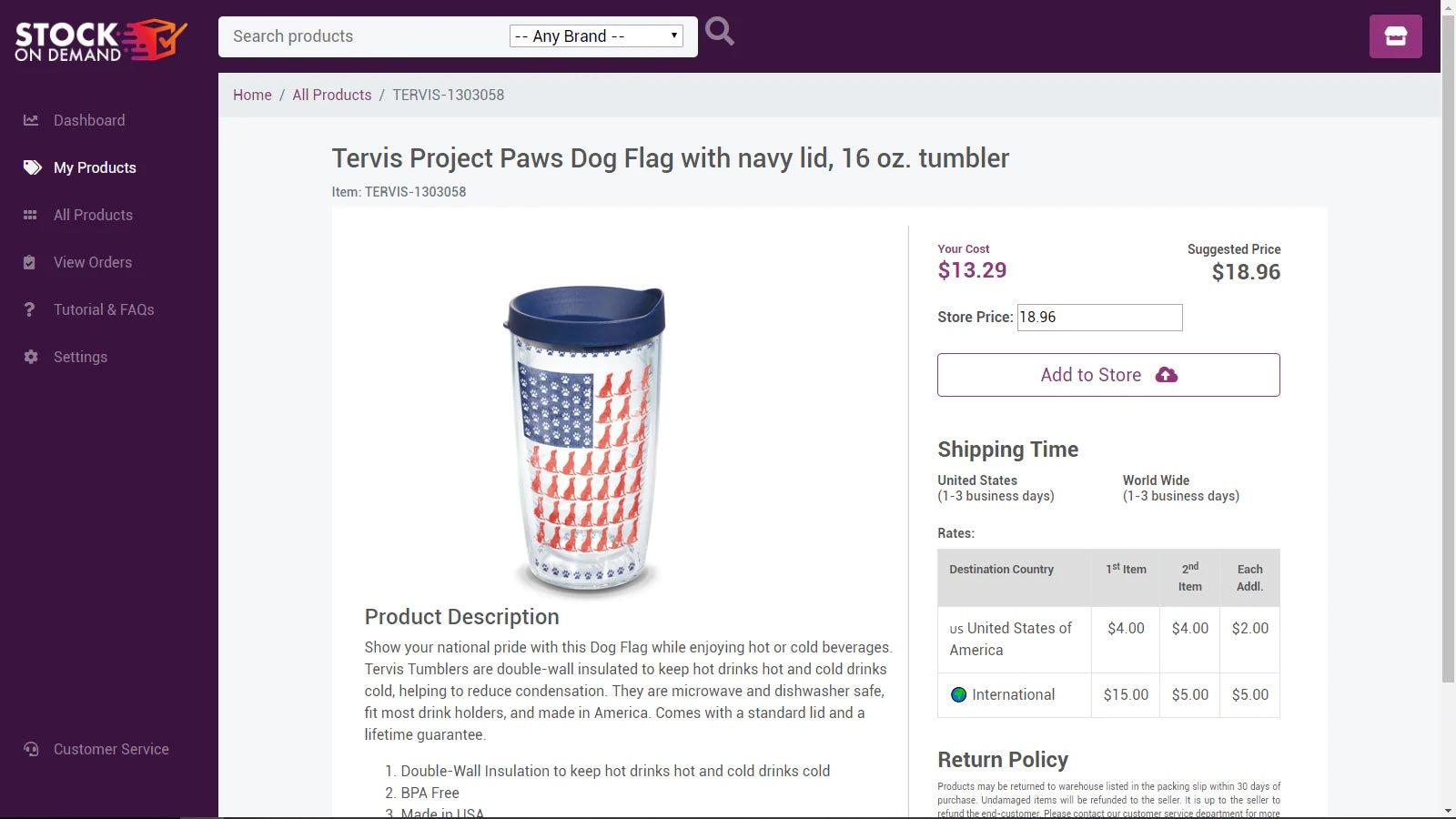Open the storefront icon in top right
Viewport: 1456px width, 819px height.
[1395, 36]
